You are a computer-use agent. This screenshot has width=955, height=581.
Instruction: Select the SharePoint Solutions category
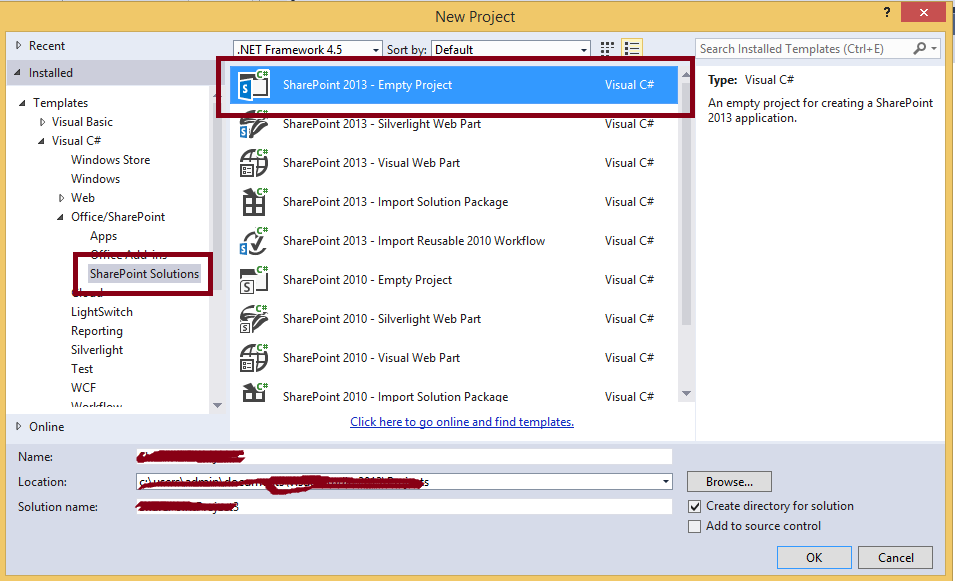click(x=144, y=273)
